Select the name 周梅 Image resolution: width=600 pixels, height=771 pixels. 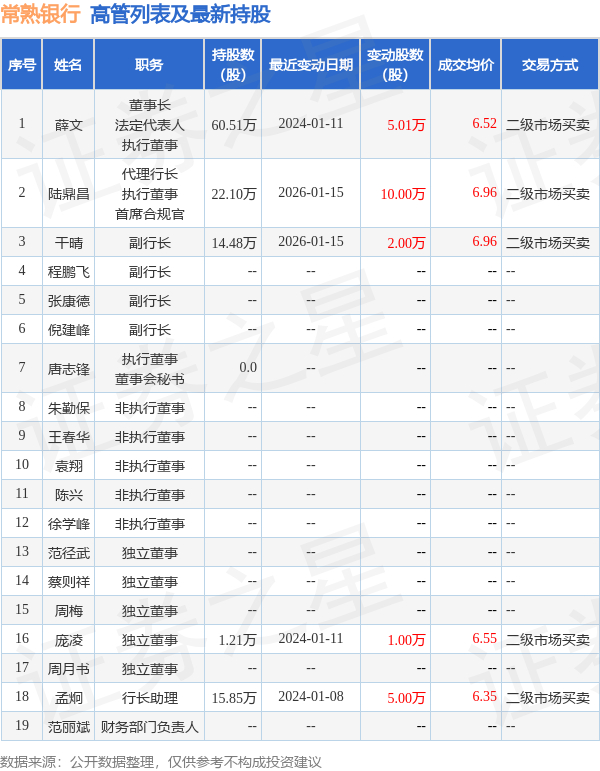tap(68, 611)
